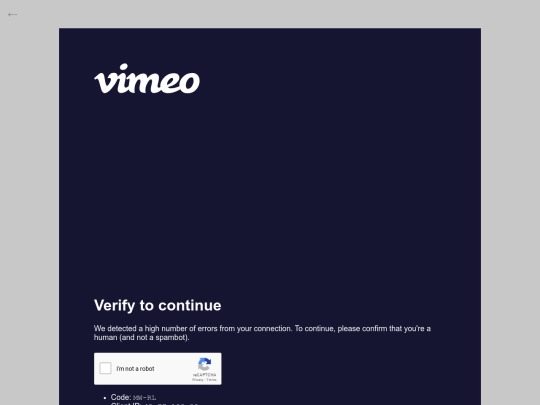Viewport: 540px width, 405px height.
Task: Click the back arrow icon
Action: [x=12, y=14]
